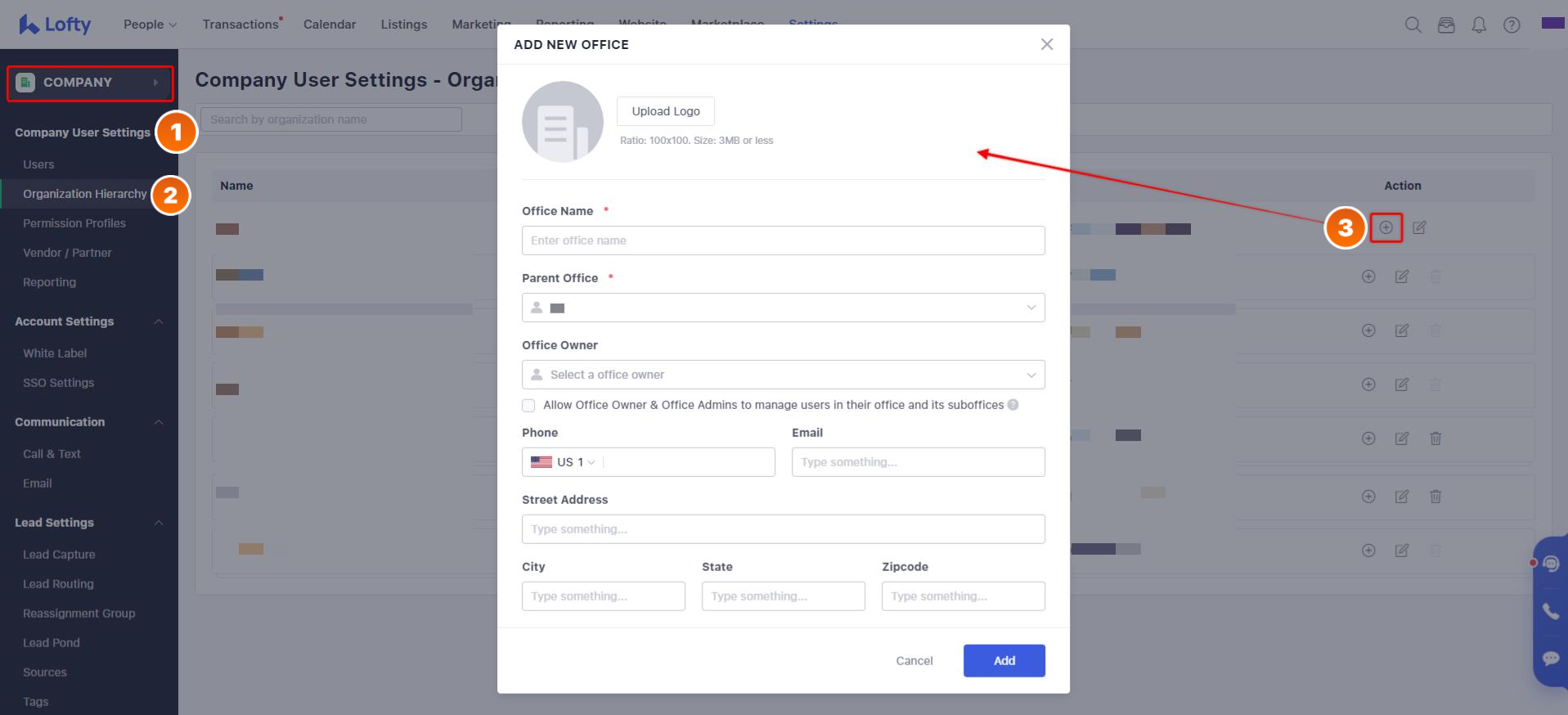Click the help question mark icon
The image size is (1568, 715).
tap(1512, 25)
